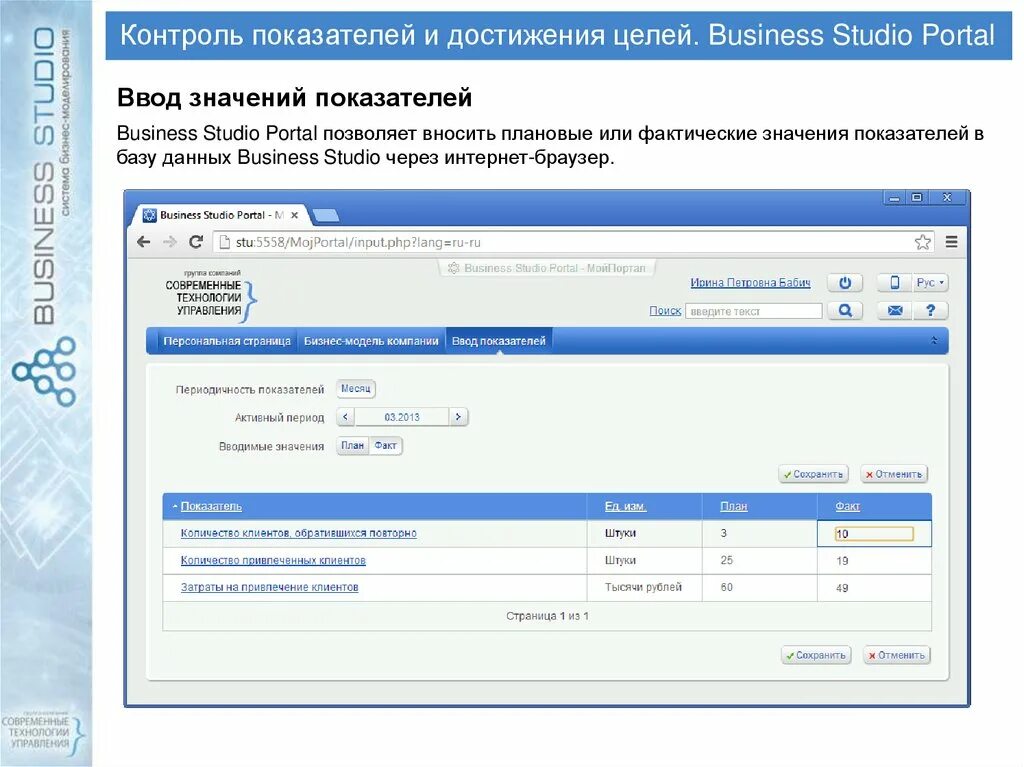Image resolution: width=1024 pixels, height=767 pixels.
Task: Open the Бизнес-модель компании tab
Action: pyautogui.click(x=371, y=341)
